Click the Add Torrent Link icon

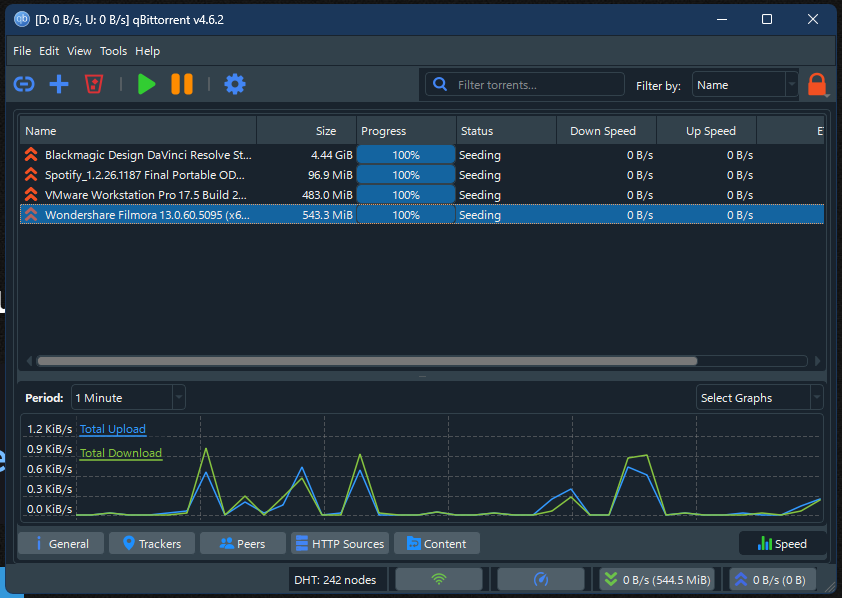(24, 84)
